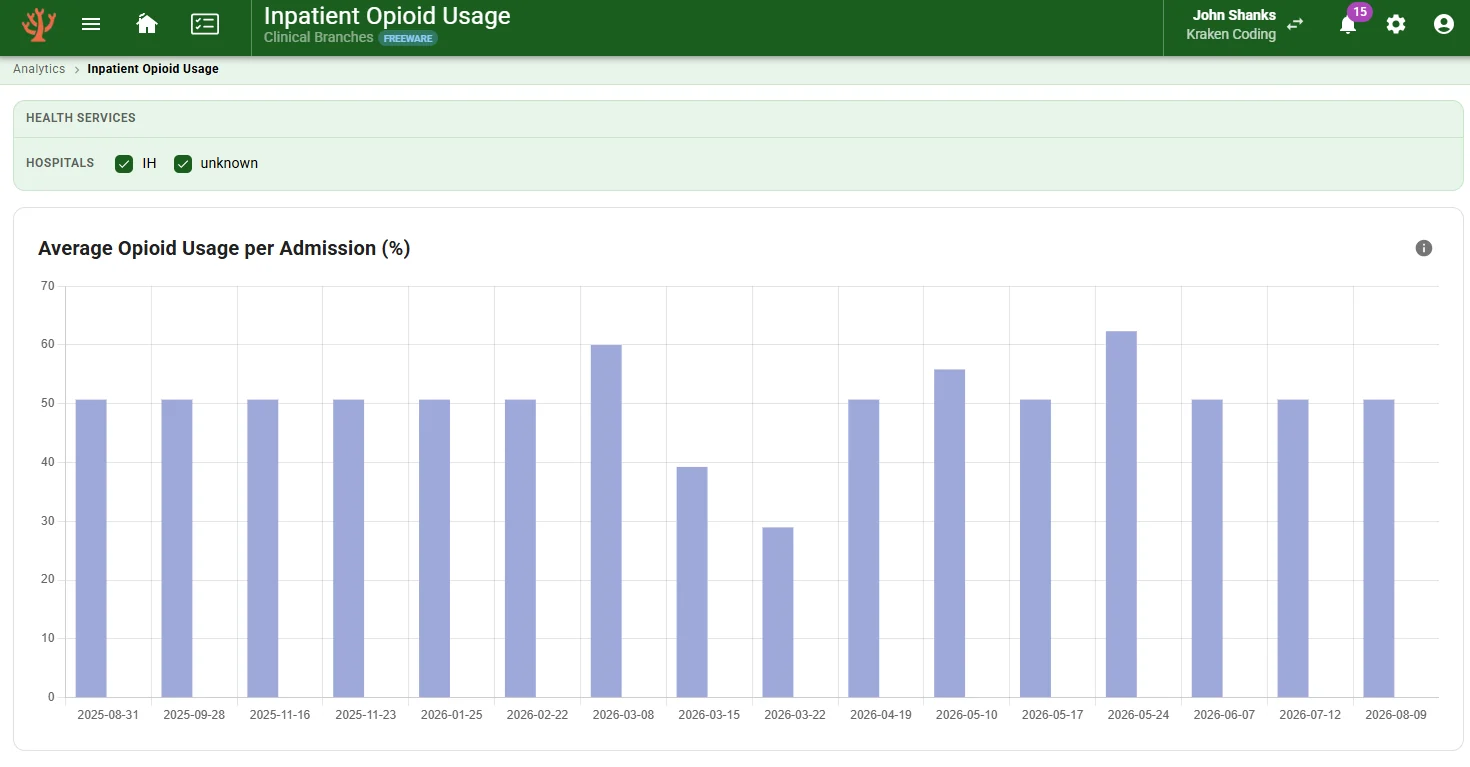Click the HOSPITALS filter label
1470x767 pixels.
[60, 163]
